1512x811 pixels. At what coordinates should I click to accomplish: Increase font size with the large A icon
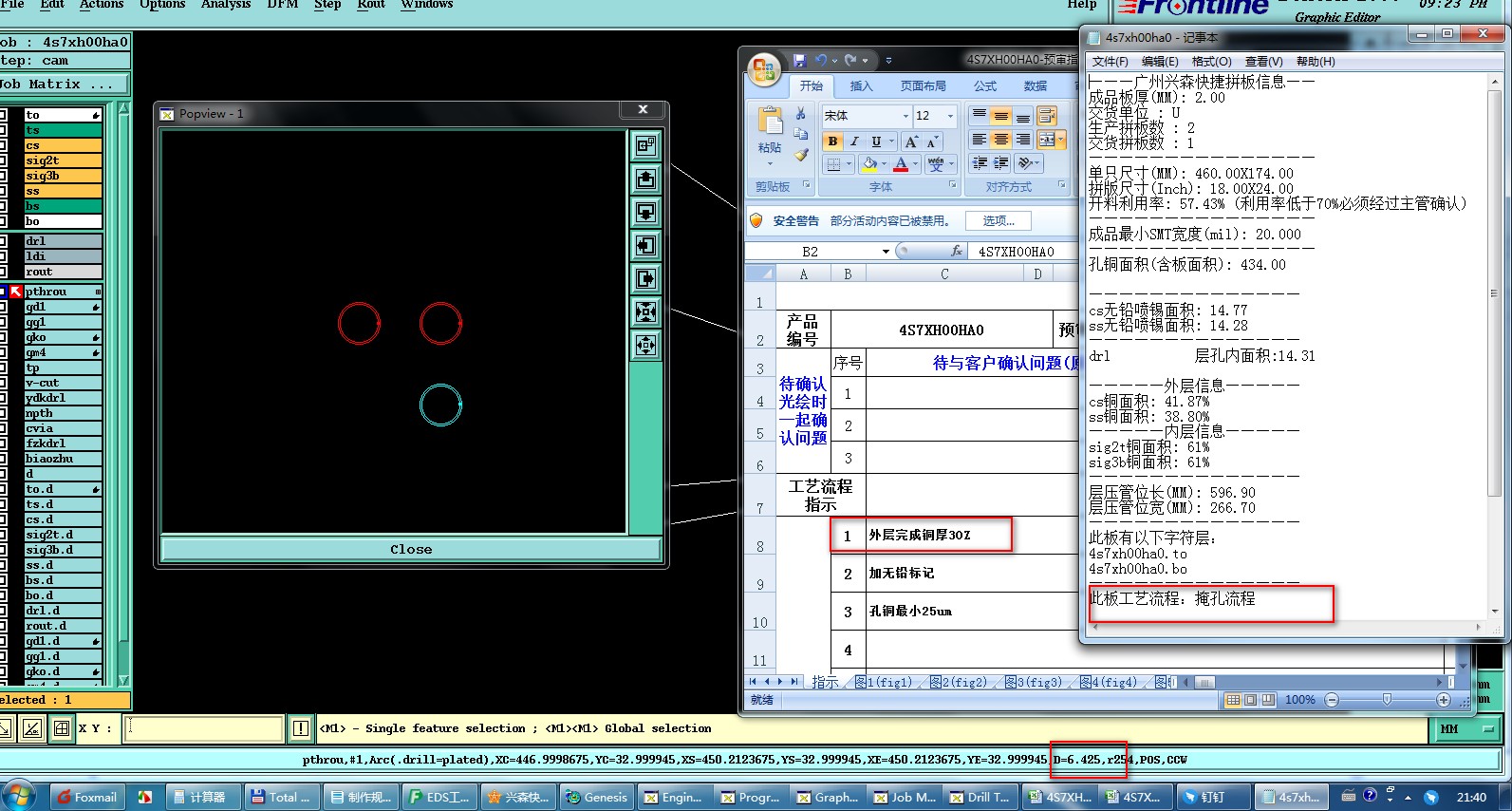(x=912, y=141)
